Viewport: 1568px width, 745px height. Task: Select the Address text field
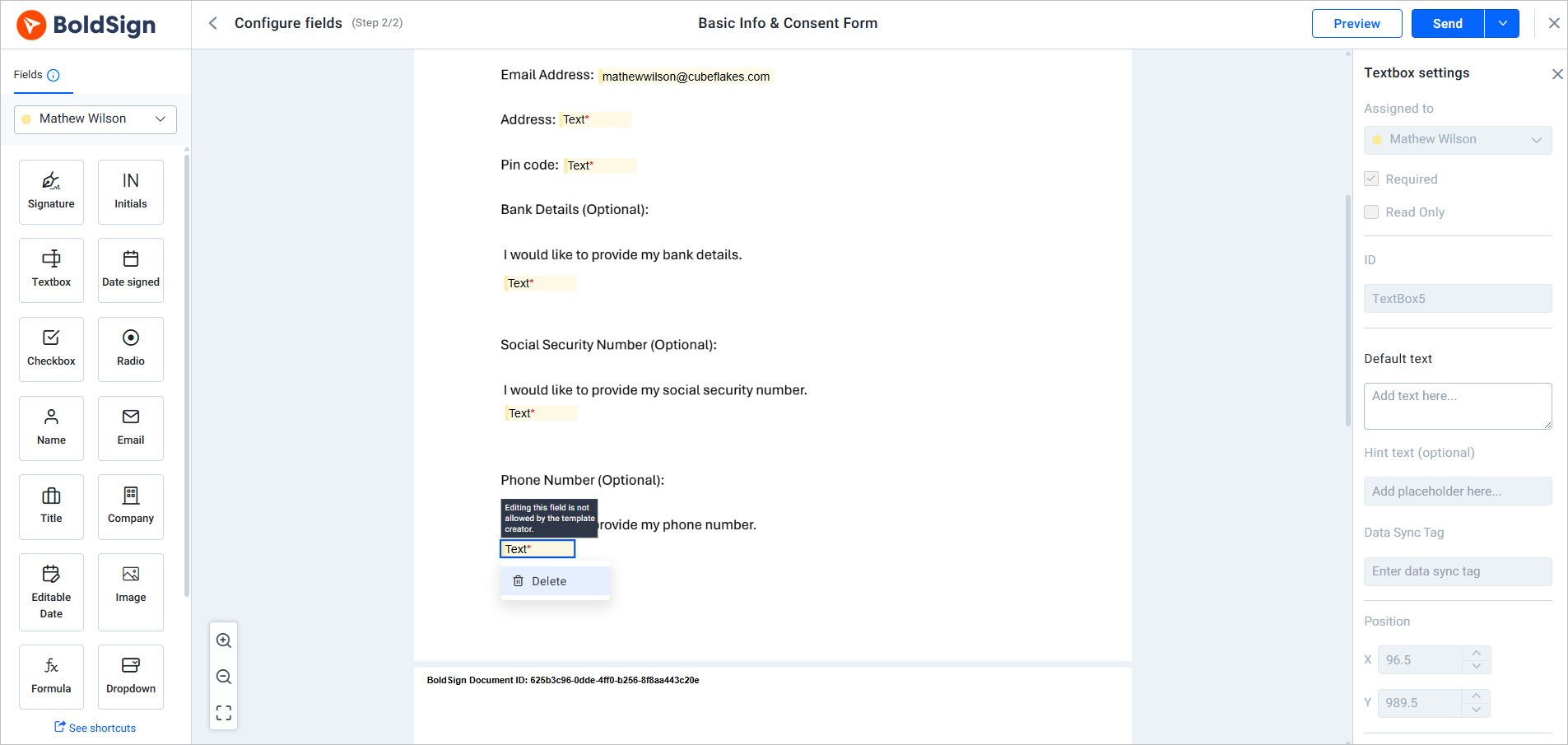click(x=596, y=119)
